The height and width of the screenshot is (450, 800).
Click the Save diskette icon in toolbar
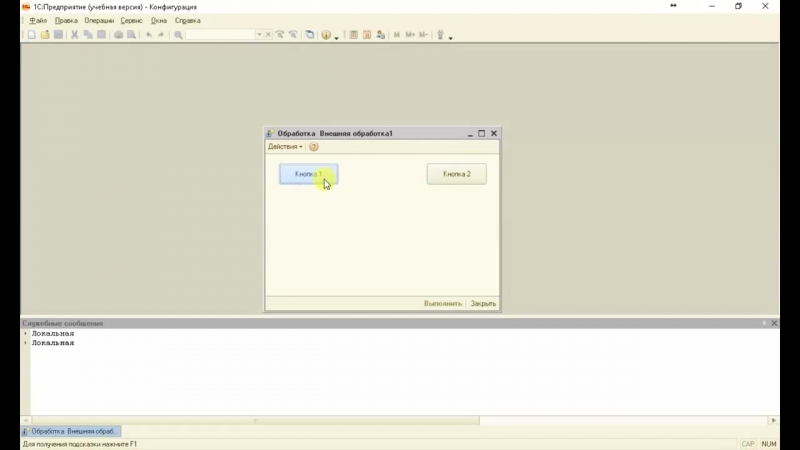(58, 35)
